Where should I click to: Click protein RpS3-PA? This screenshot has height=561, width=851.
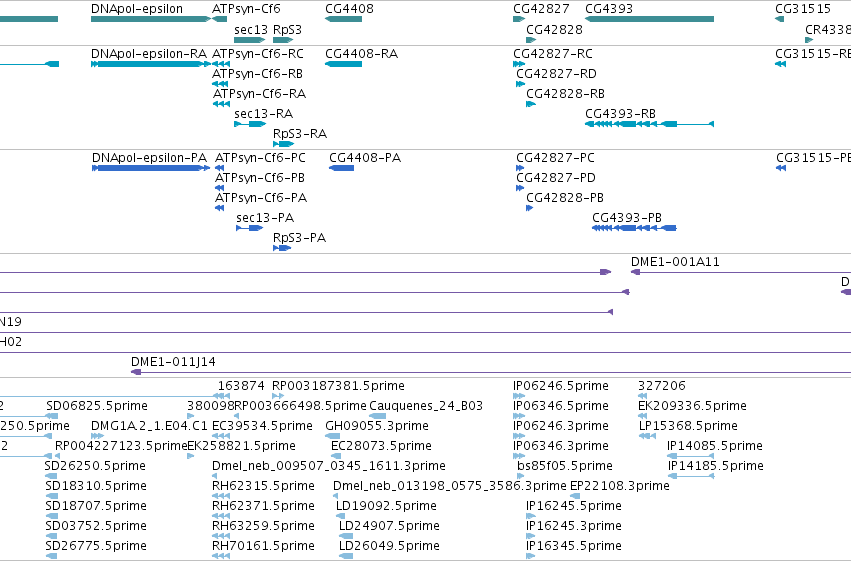pyautogui.click(x=299, y=238)
